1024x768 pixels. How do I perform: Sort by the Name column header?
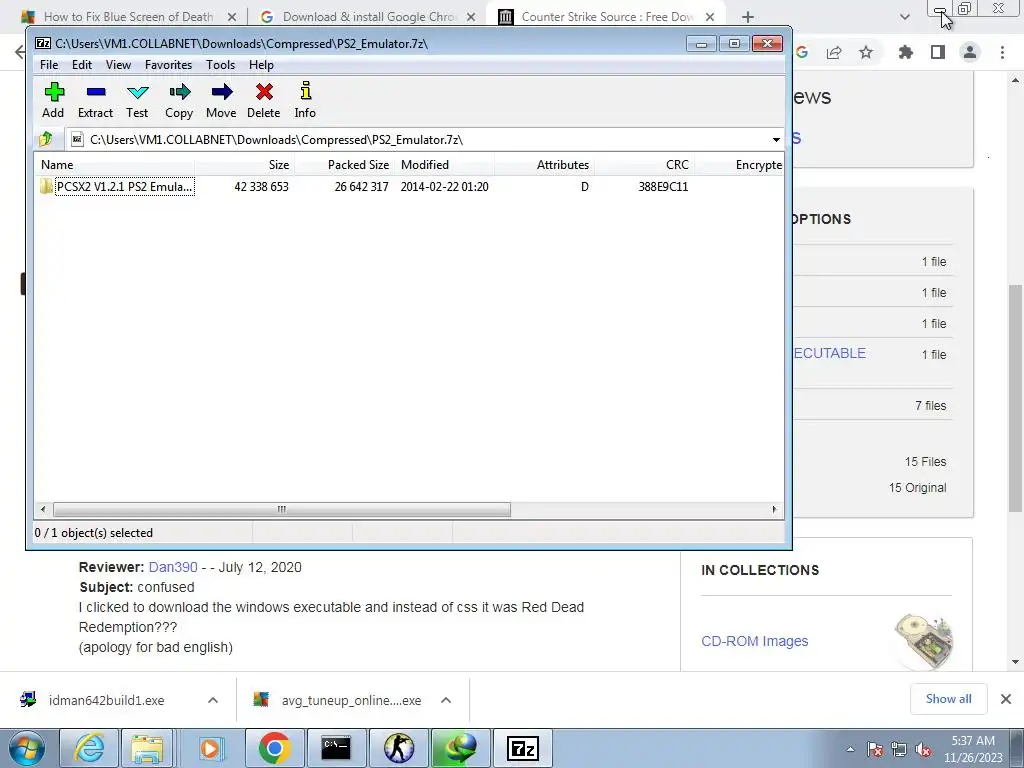(115, 165)
